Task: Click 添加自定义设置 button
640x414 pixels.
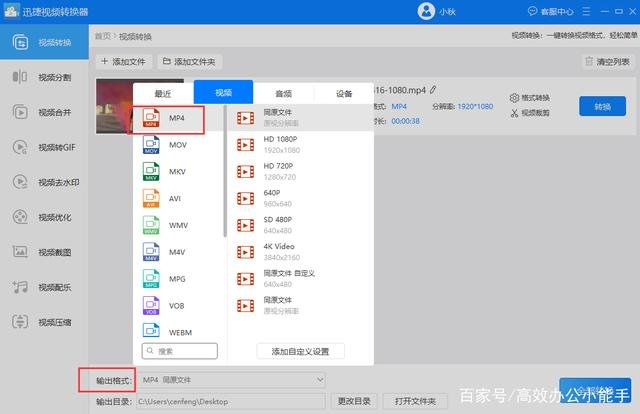Action: (300, 351)
